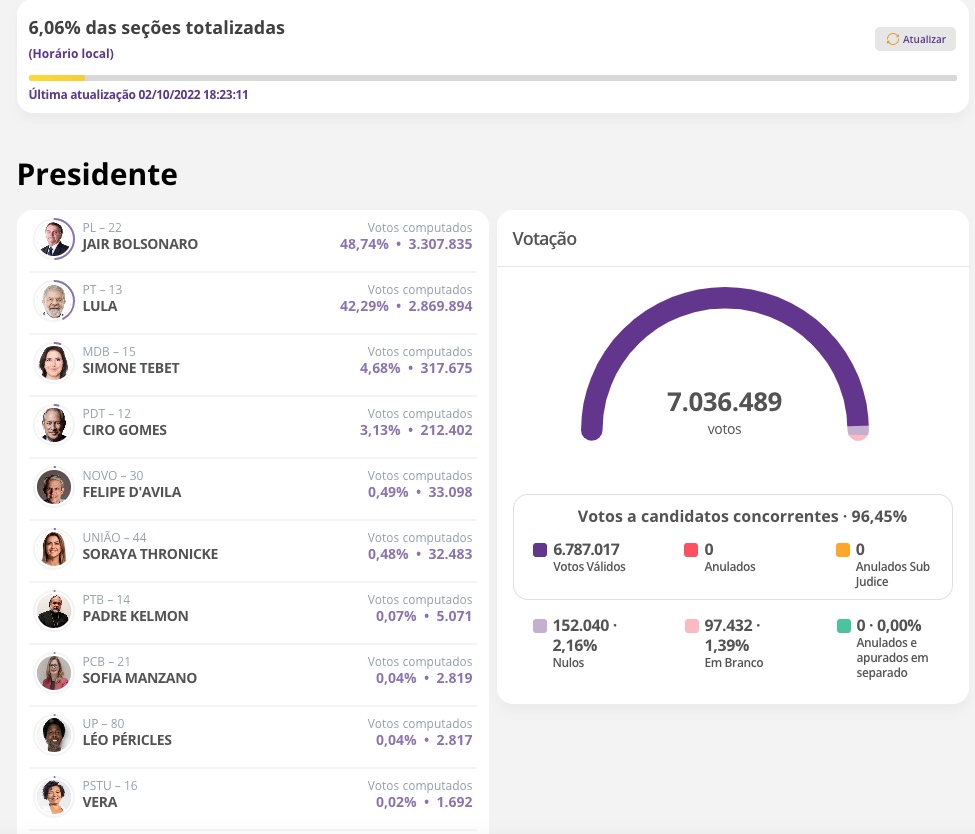Click the lilac Nulos legend swatch

(x=540, y=626)
